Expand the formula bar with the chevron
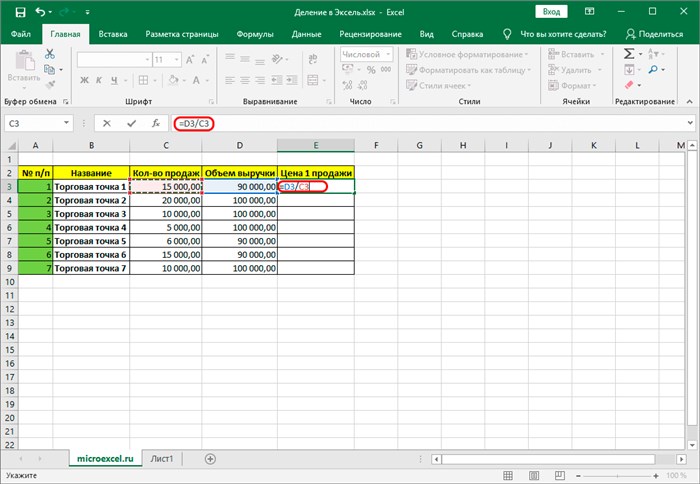Image resolution: width=700 pixels, height=484 pixels. [690, 123]
